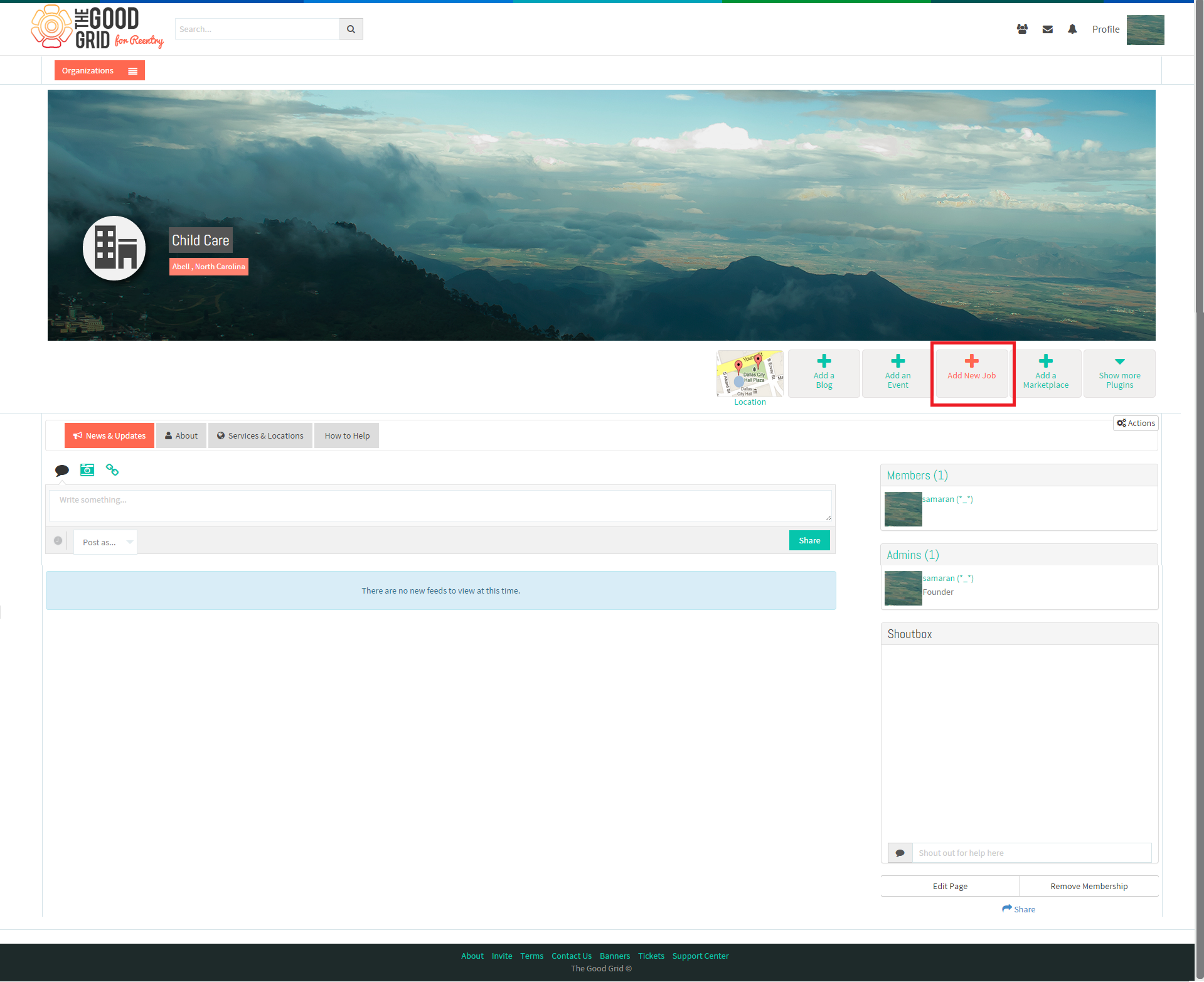Click Abell, North Carolina location tag

click(x=209, y=267)
